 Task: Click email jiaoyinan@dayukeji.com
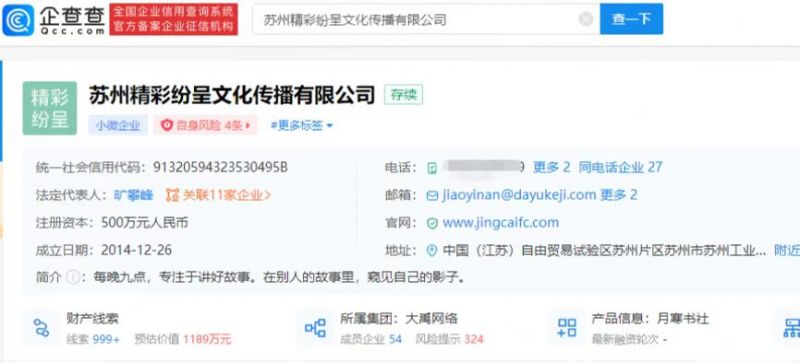(519, 195)
